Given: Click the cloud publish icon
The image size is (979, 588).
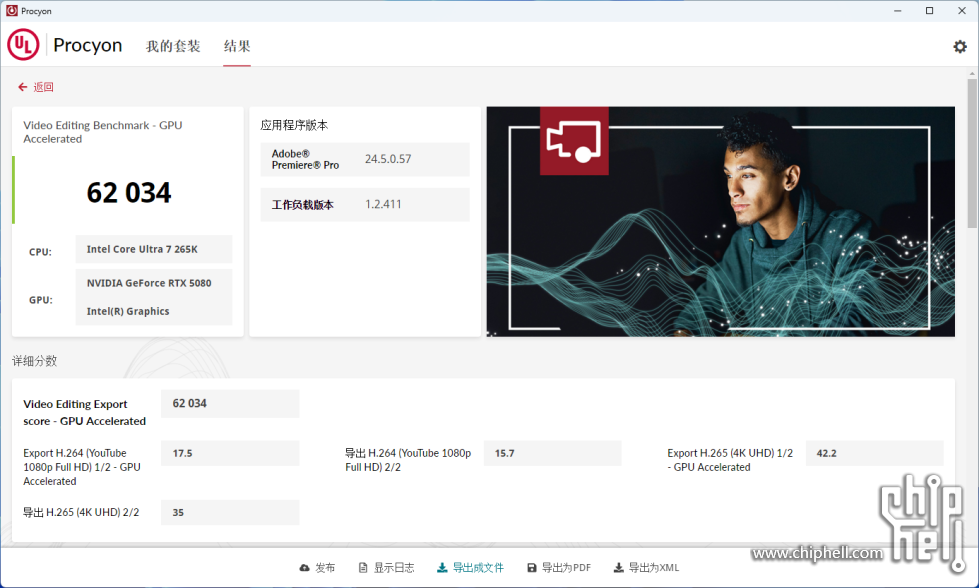Looking at the screenshot, I should click(305, 567).
